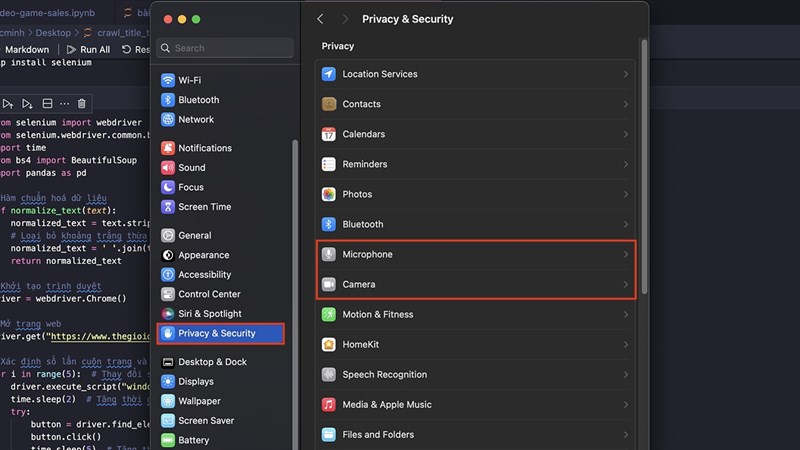Open Photos privacy row

[x=476, y=194]
